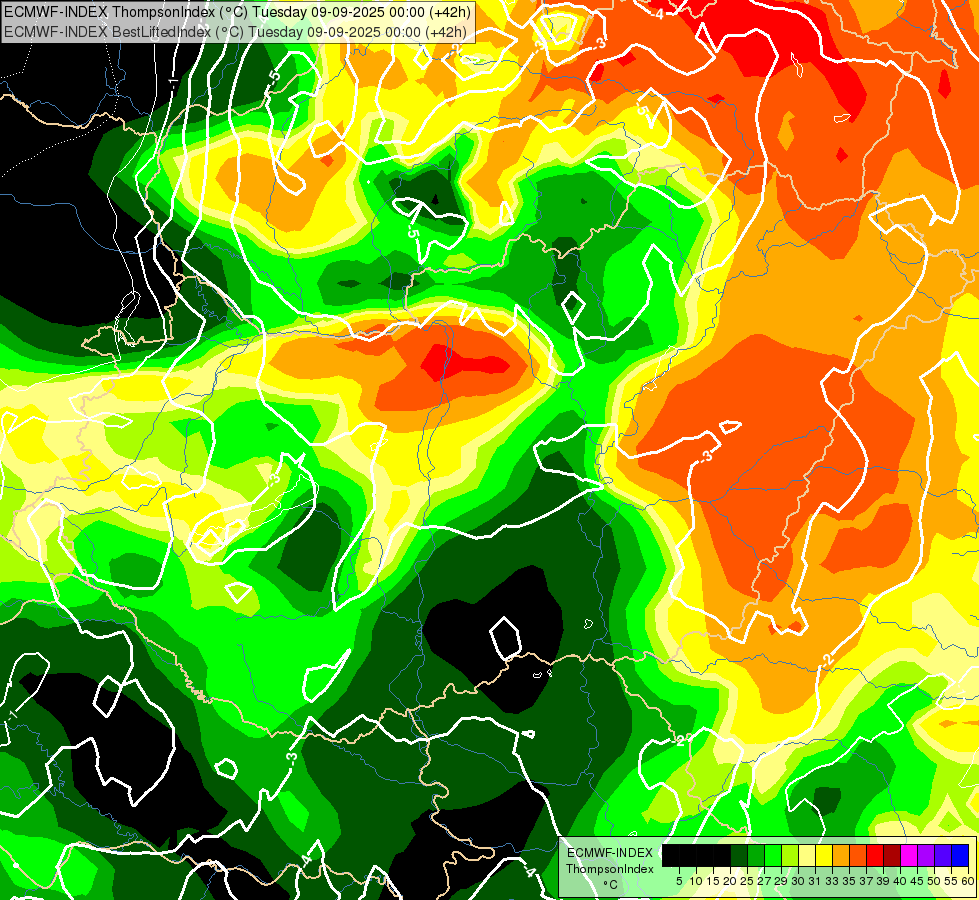Pick the medium green legend swatch (25–27)

coord(756,855)
